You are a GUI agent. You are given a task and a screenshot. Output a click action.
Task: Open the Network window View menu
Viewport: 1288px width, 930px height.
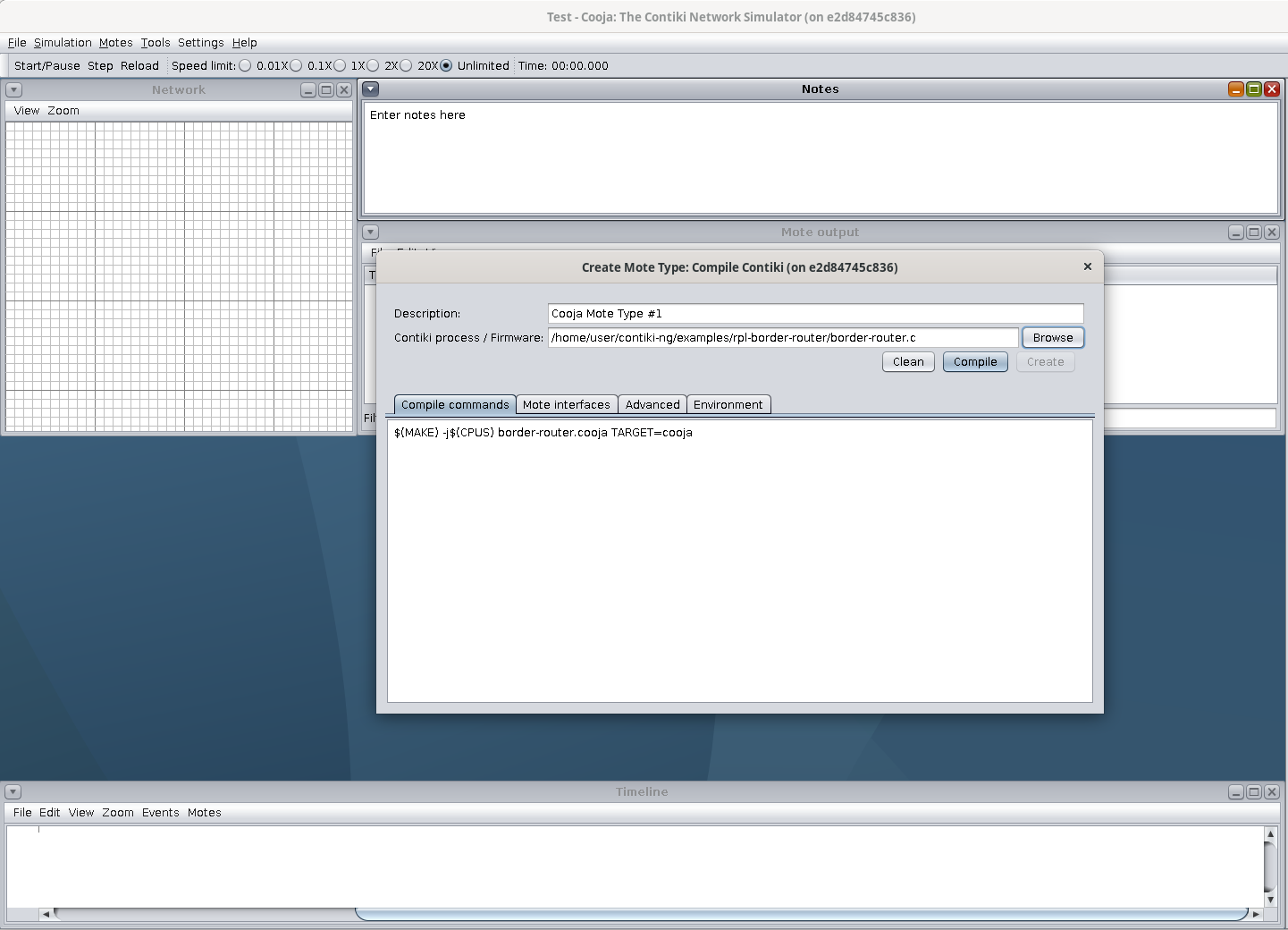[x=27, y=111]
